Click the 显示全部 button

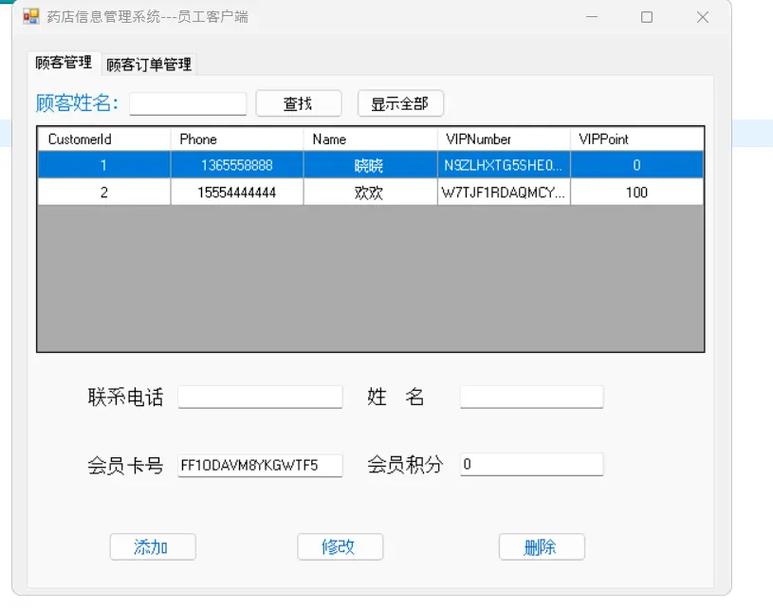coord(400,104)
